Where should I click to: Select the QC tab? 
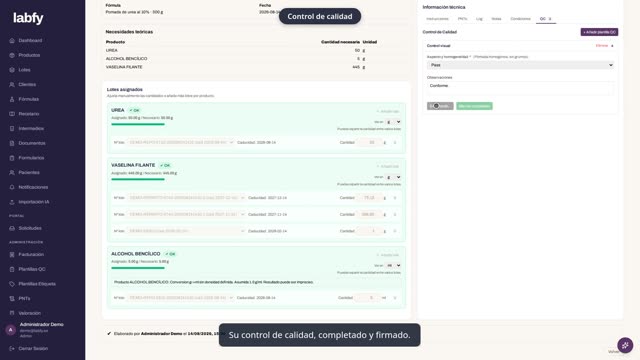coord(546,19)
